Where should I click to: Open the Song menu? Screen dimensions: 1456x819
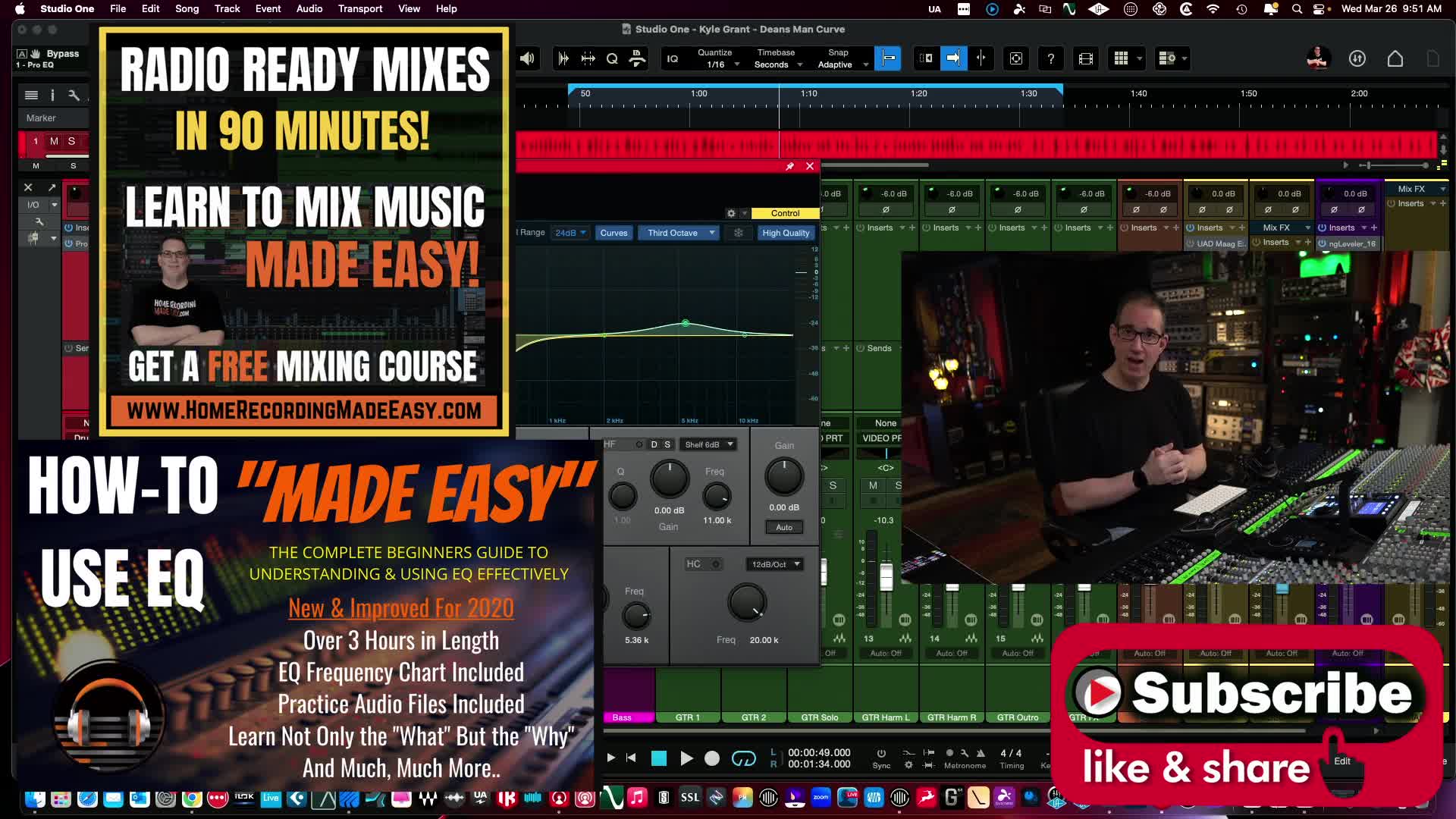coord(187,8)
